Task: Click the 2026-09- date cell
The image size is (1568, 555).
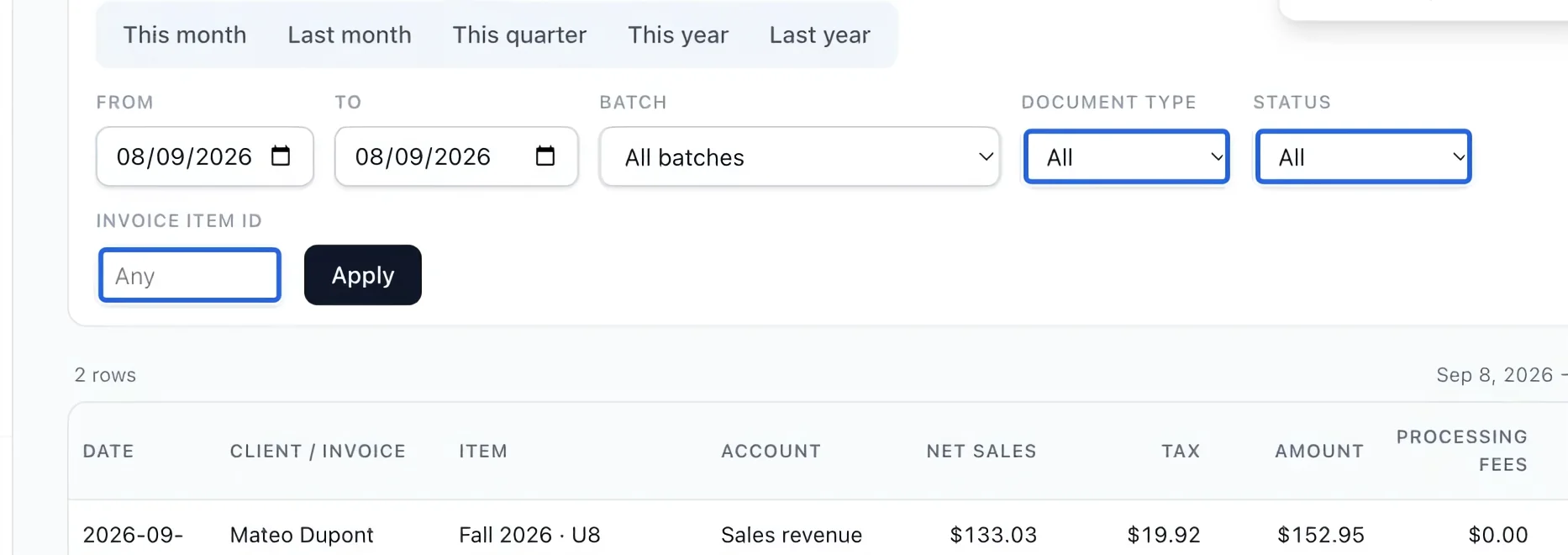Action: pos(133,535)
